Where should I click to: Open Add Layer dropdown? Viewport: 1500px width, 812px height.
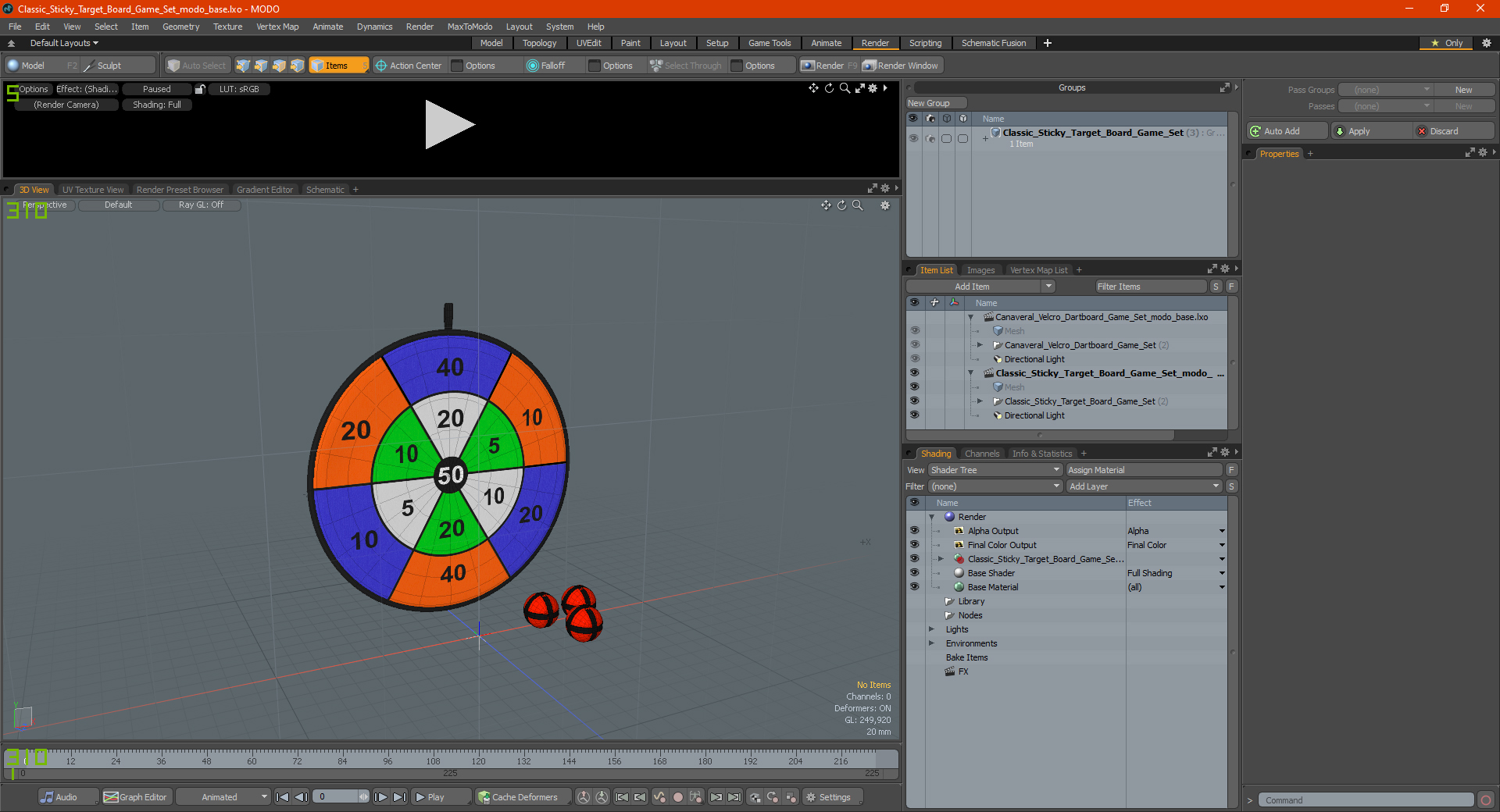pyautogui.click(x=1144, y=486)
